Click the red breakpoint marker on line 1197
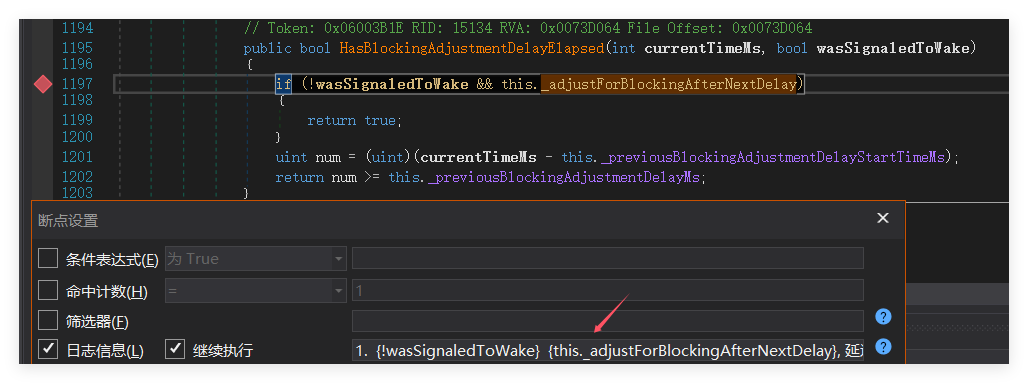 43,84
